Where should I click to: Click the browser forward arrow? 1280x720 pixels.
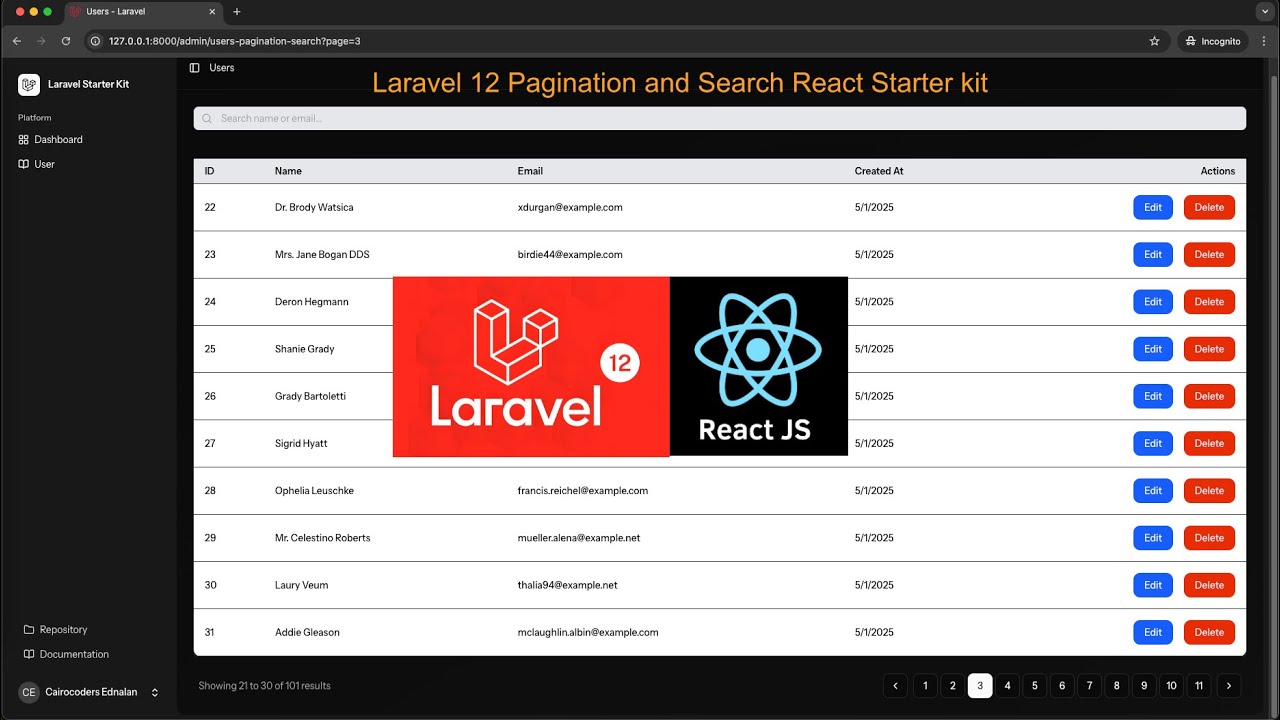click(41, 41)
